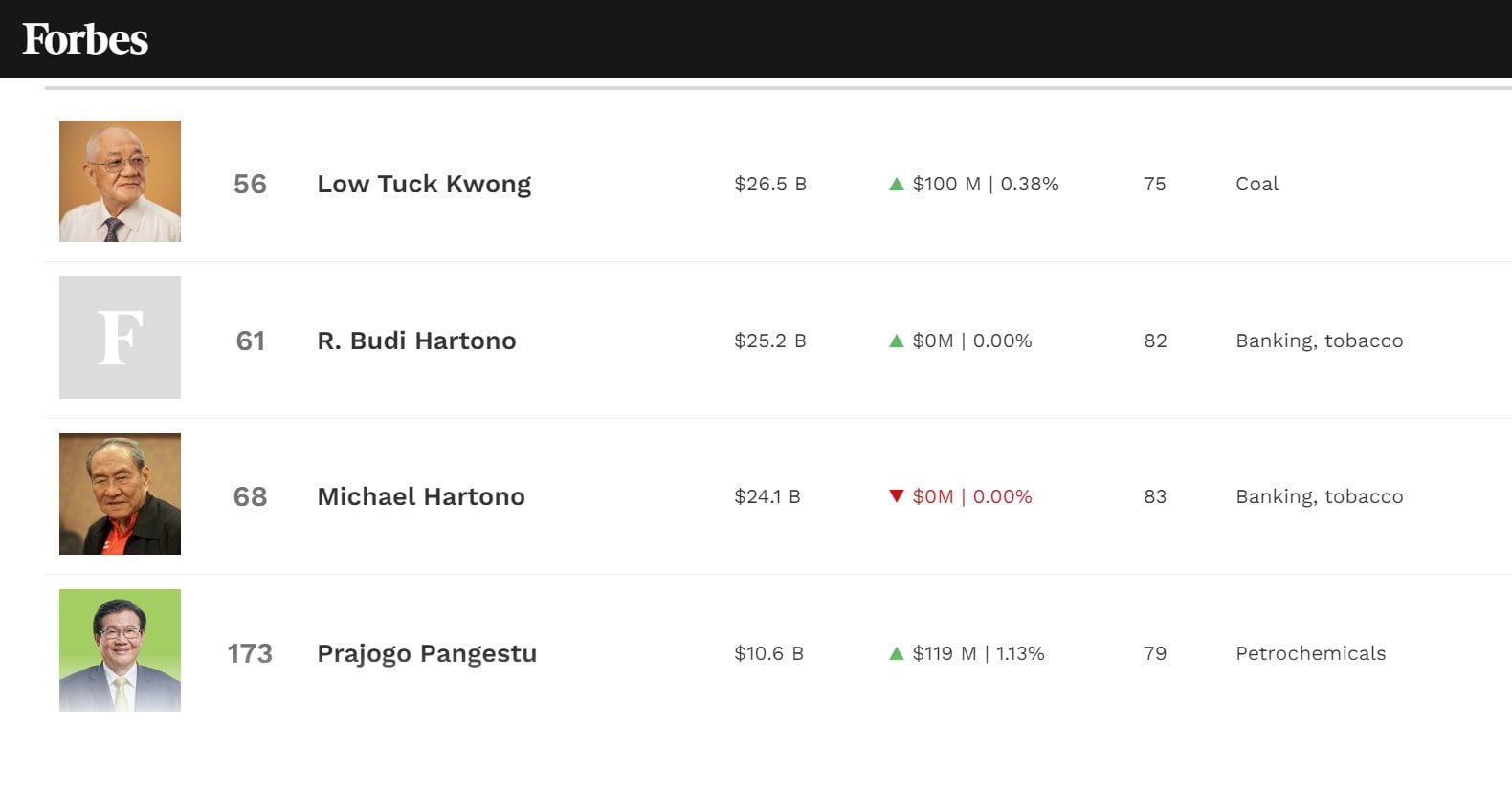Click the Petrochemicals industry label
1512x791 pixels.
[x=1310, y=653]
